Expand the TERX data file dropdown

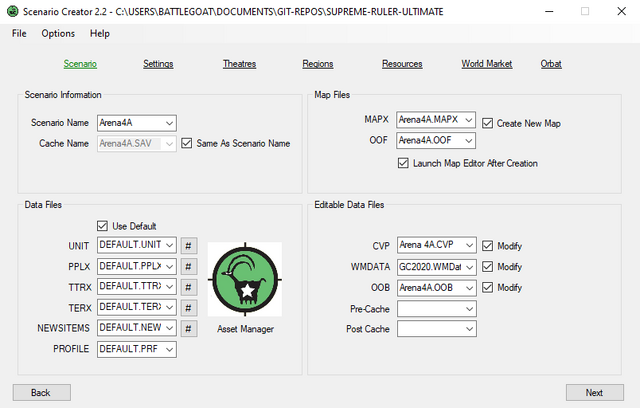pos(169,307)
